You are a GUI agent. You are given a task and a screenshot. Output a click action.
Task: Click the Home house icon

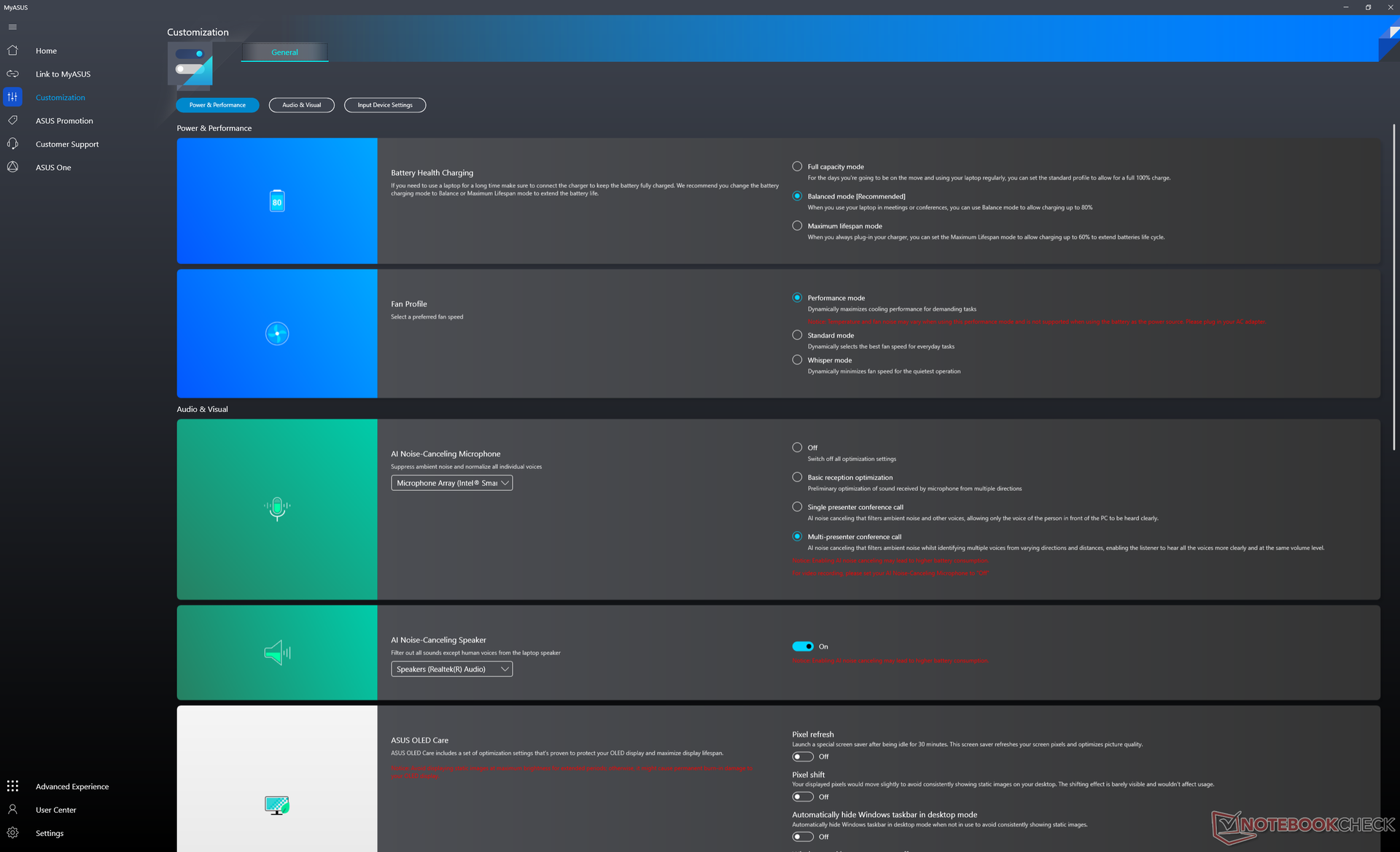(12, 50)
